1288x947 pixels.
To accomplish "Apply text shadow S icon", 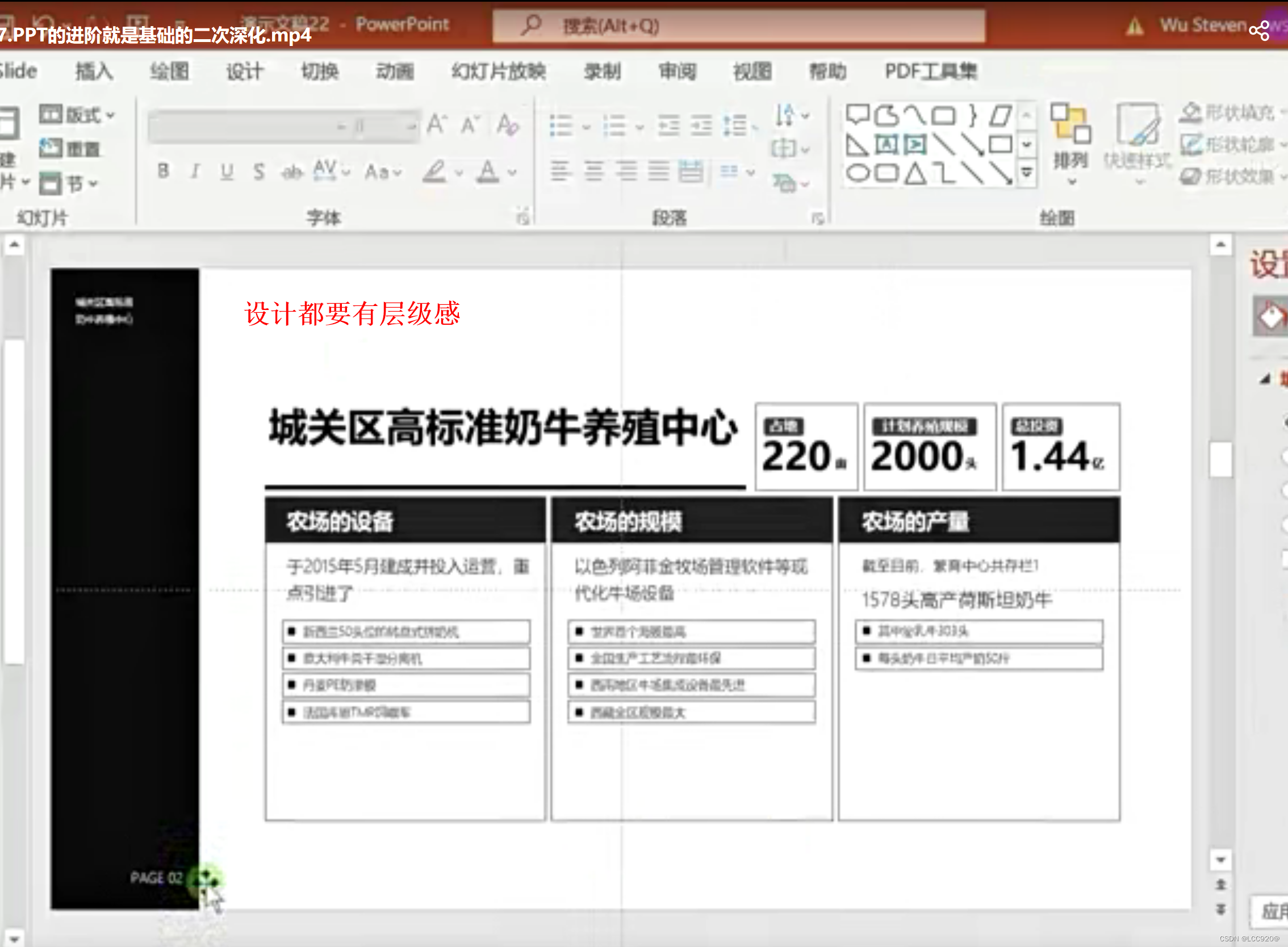I will (x=259, y=171).
